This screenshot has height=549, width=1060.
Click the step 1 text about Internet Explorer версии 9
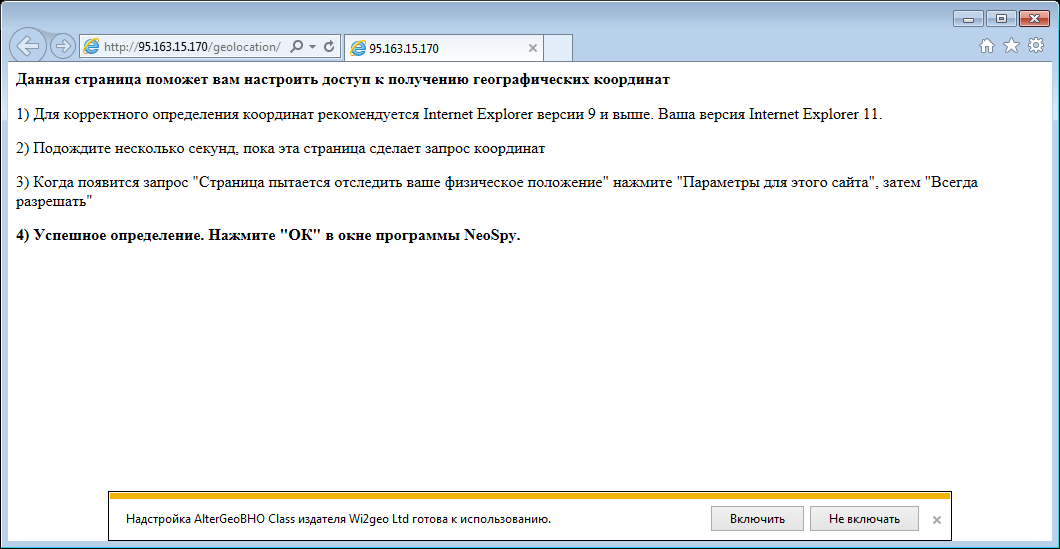(x=449, y=114)
